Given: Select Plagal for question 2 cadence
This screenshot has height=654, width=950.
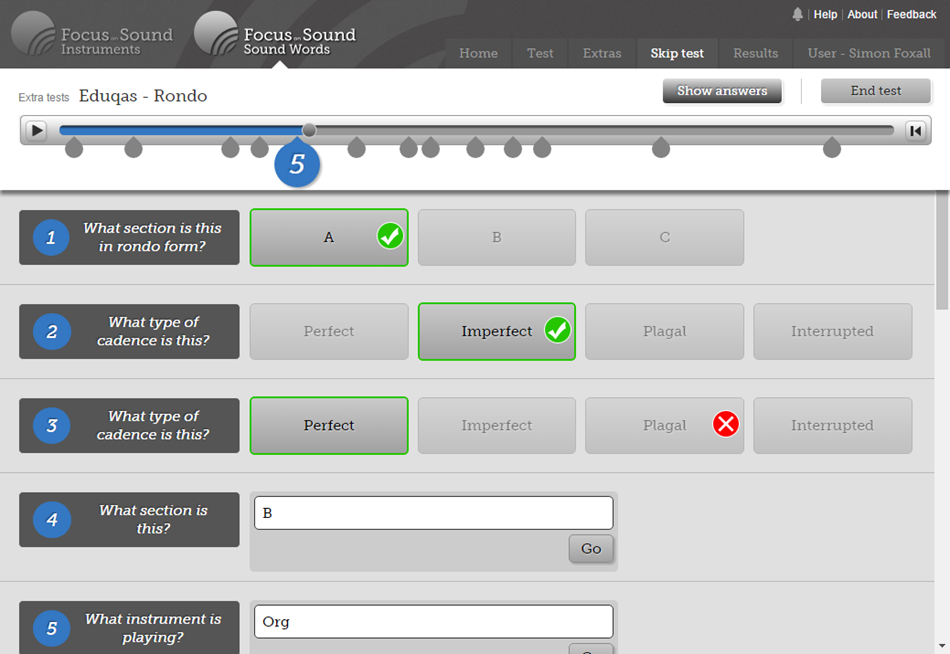Looking at the screenshot, I should point(665,332).
